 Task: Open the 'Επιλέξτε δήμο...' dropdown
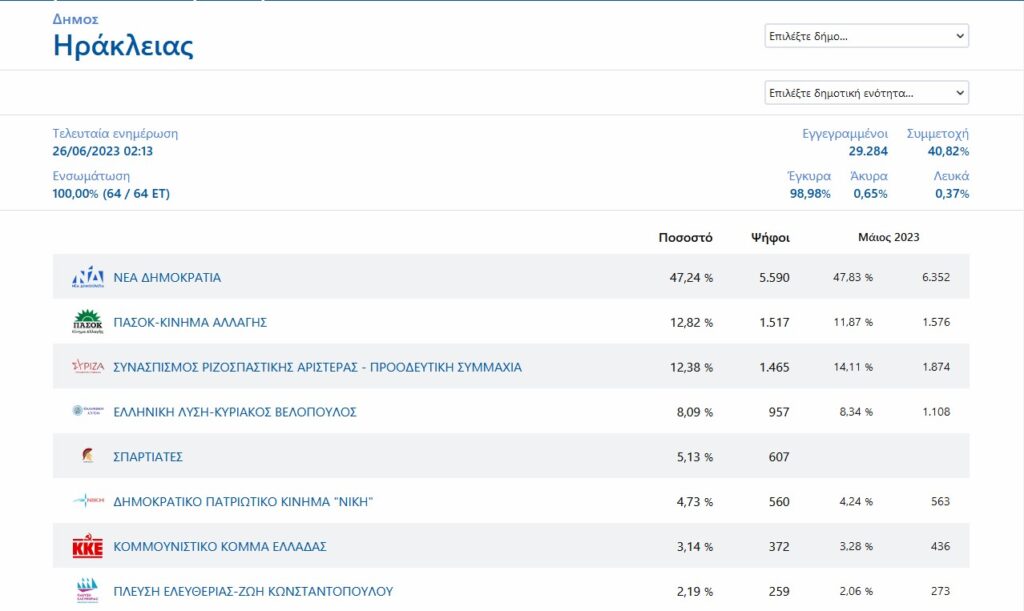tap(866, 36)
